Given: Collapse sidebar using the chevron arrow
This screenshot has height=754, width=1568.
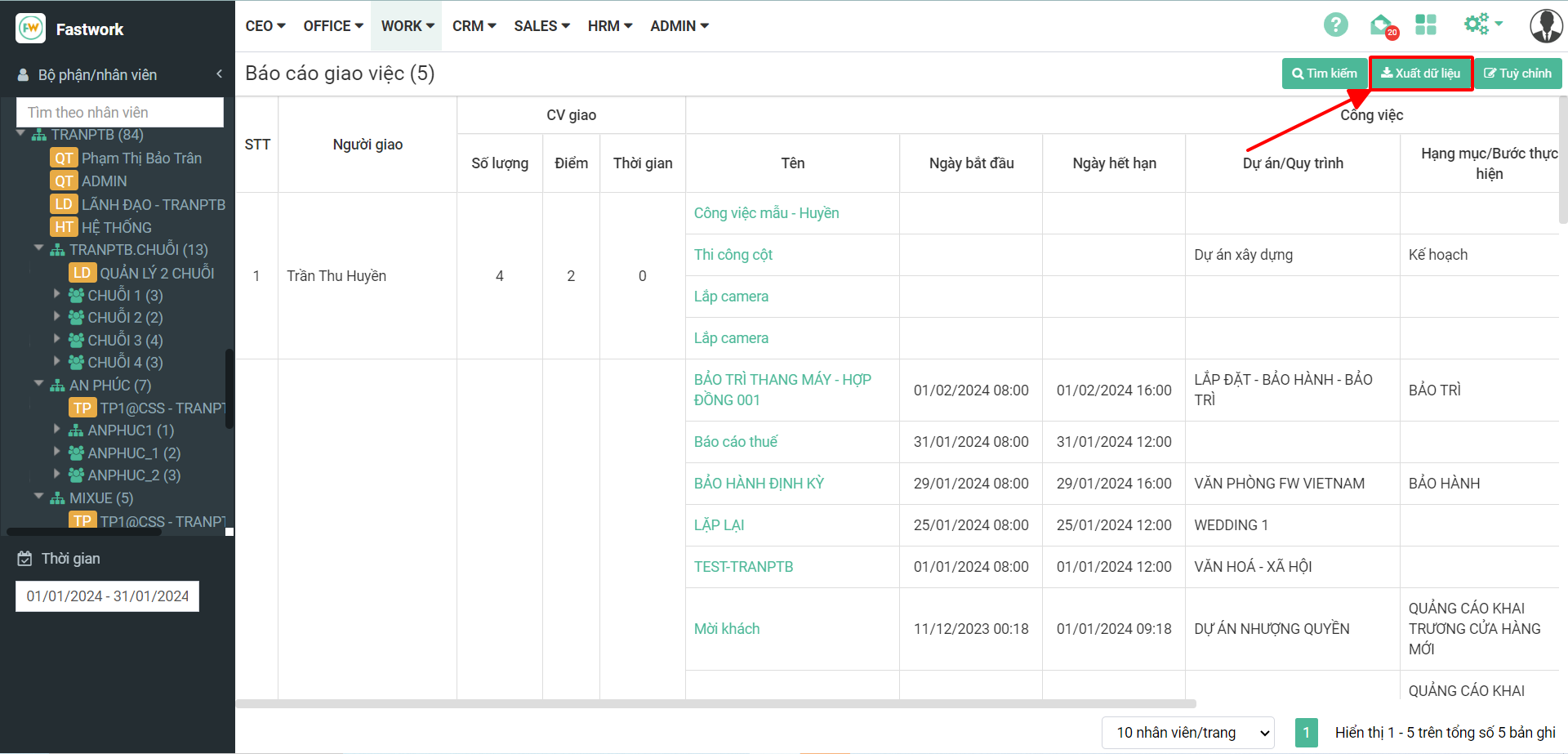Looking at the screenshot, I should coord(219,74).
